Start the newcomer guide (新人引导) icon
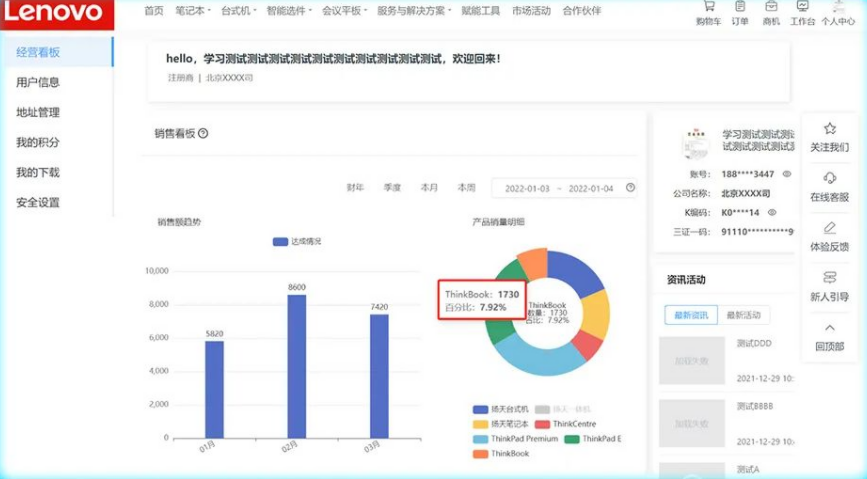The height and width of the screenshot is (479, 867). [x=829, y=278]
